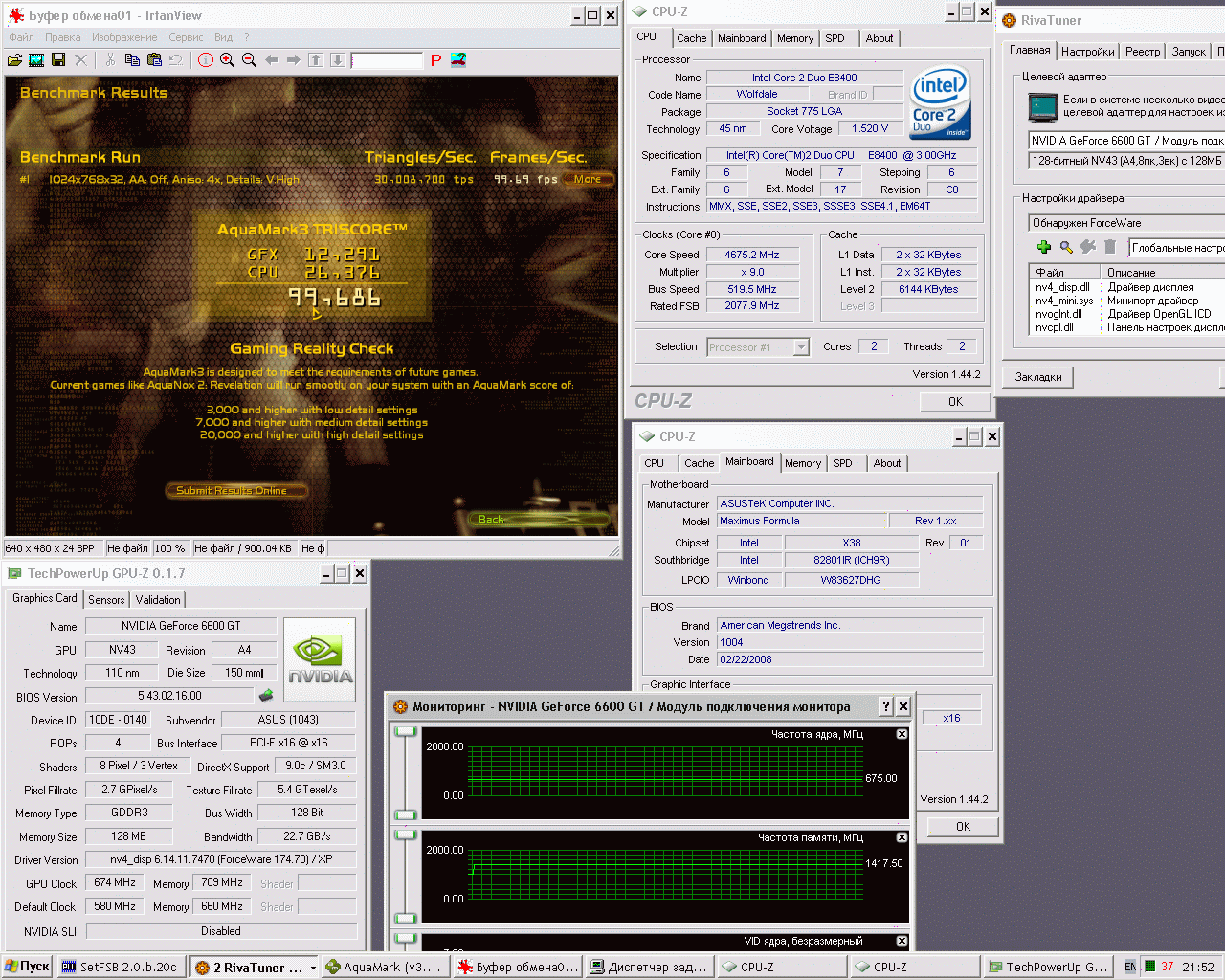Open IrfanView Изображение menu

pyautogui.click(x=124, y=37)
